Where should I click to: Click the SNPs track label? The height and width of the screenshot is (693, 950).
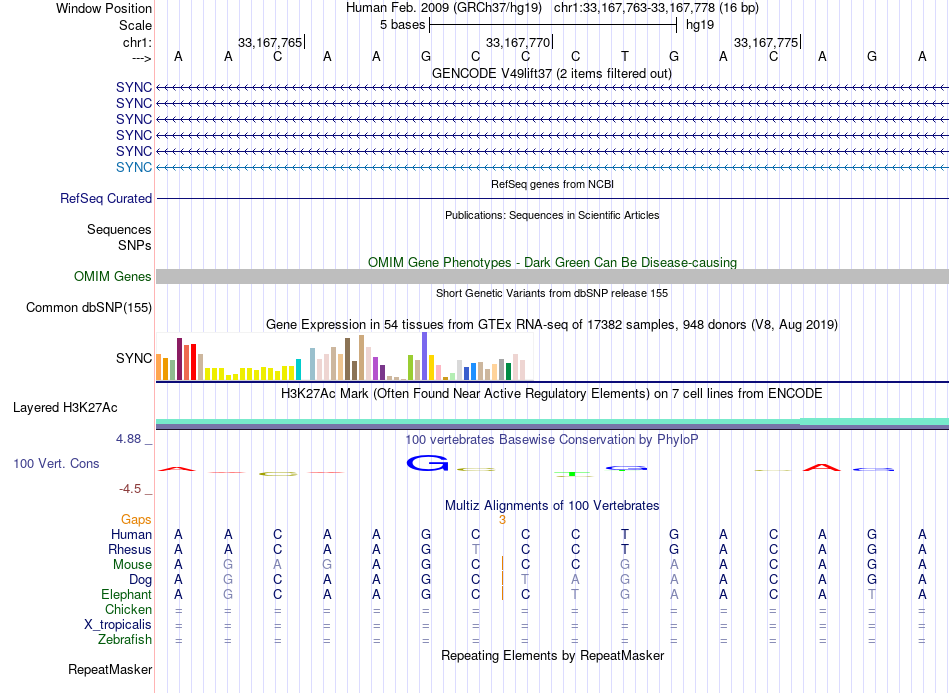pos(135,245)
